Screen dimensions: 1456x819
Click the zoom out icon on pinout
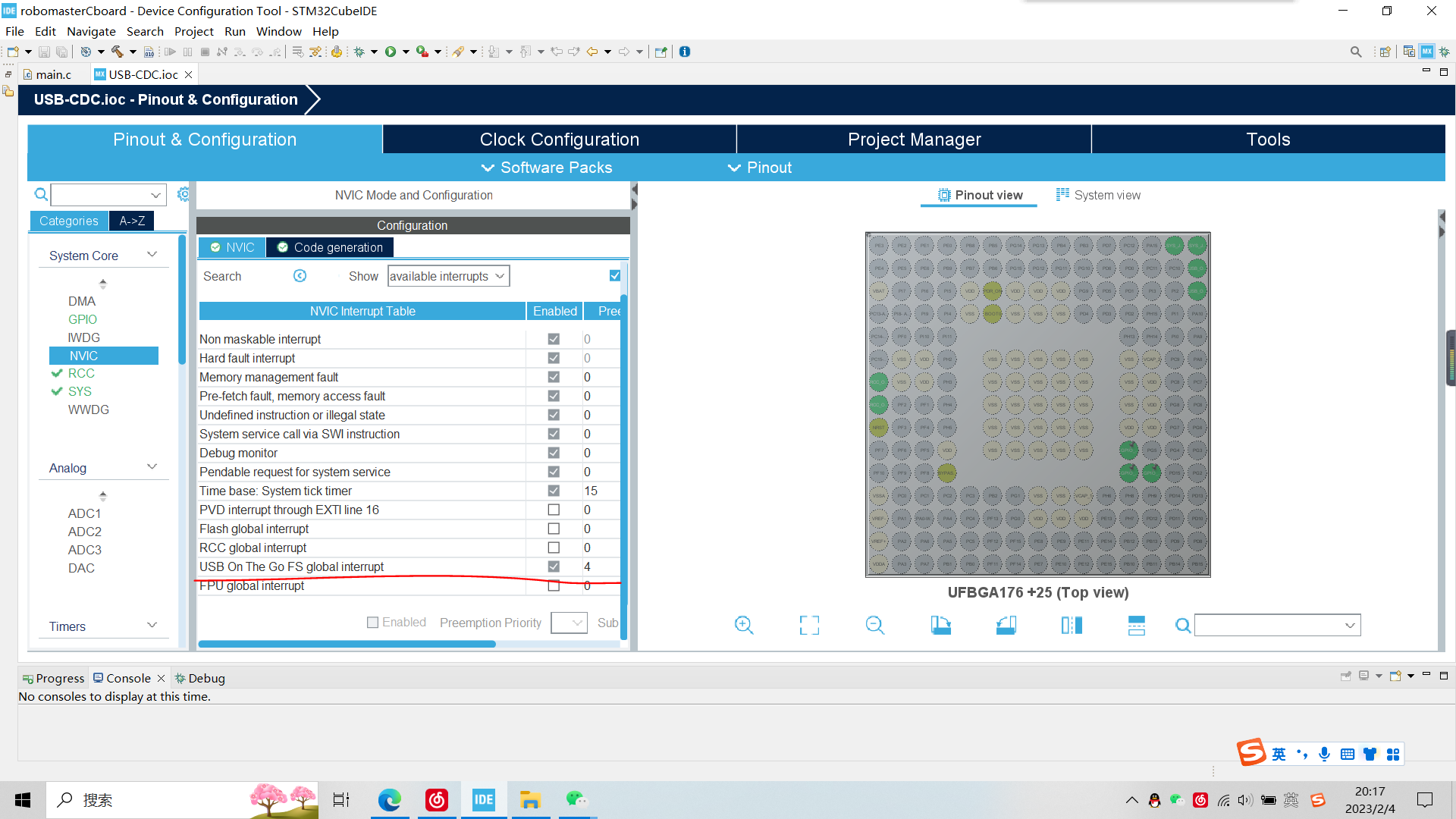pyautogui.click(x=874, y=625)
